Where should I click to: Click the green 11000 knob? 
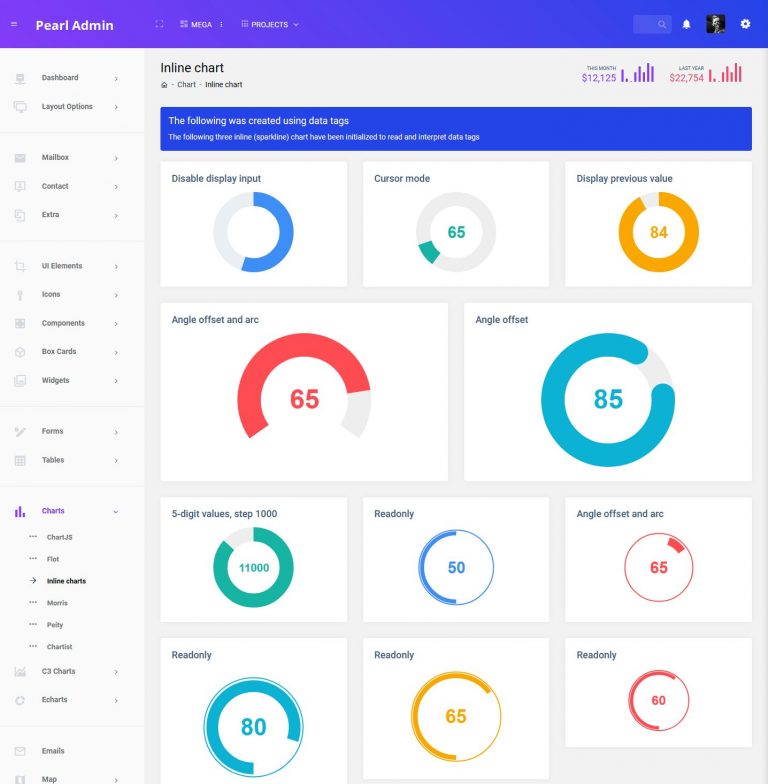(x=254, y=568)
